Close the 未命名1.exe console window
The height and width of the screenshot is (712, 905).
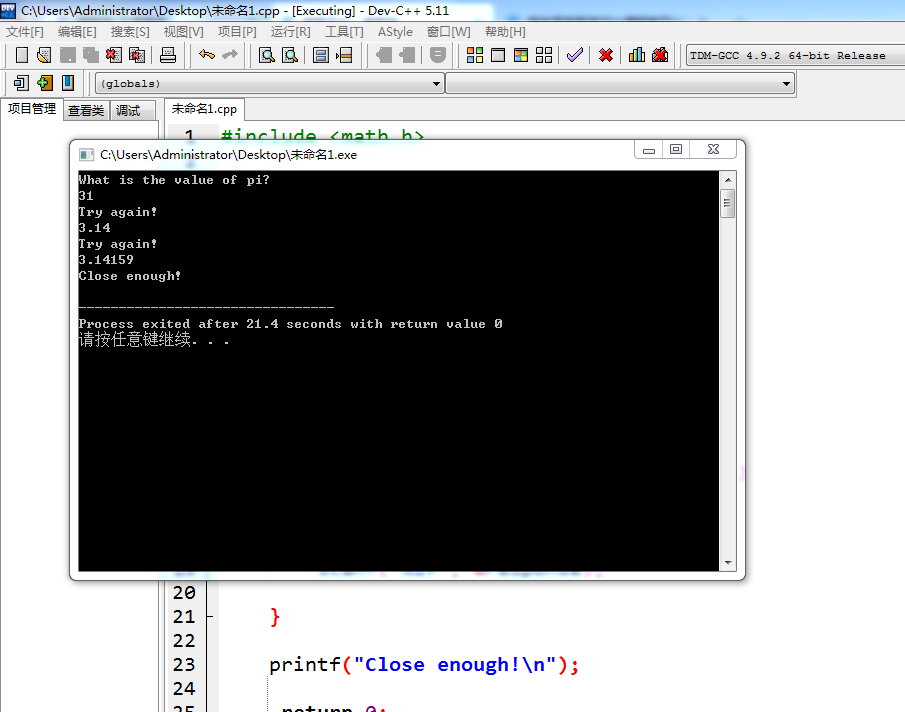tap(713, 149)
